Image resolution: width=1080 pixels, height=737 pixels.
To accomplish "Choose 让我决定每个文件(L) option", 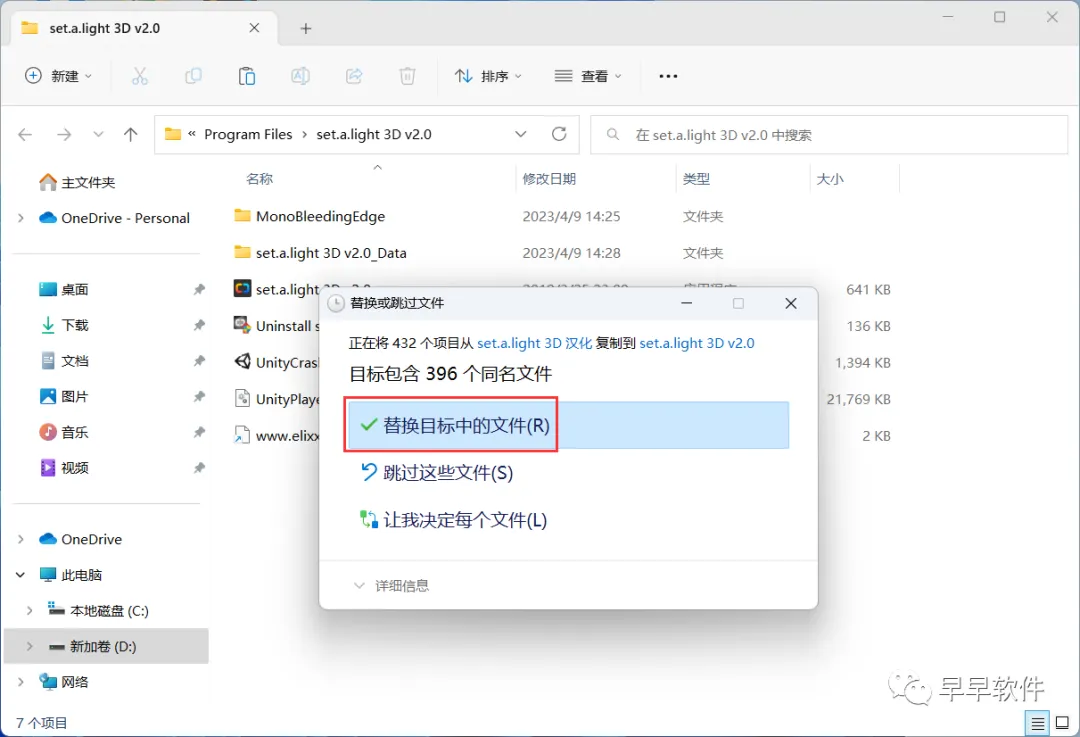I will (x=454, y=520).
